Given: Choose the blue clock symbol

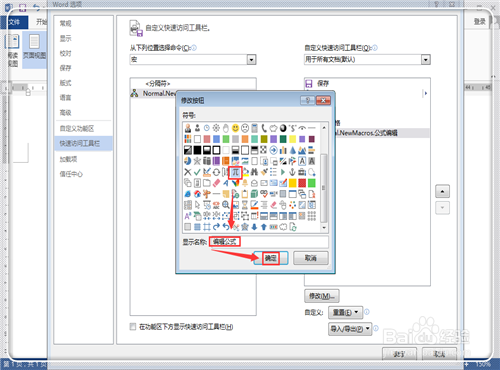Looking at the screenshot, I should click(x=207, y=128).
